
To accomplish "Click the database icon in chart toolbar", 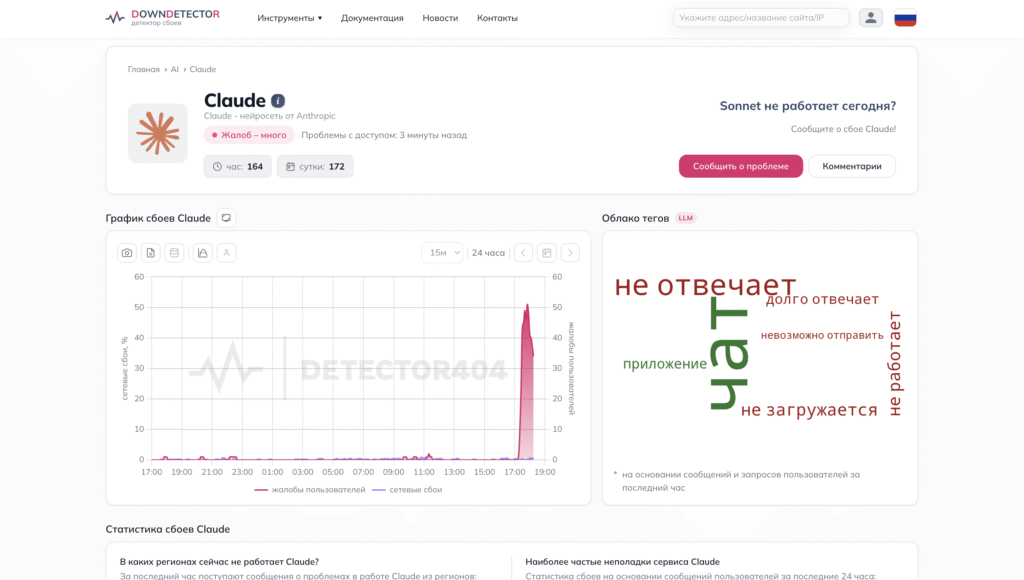I will 174,253.
